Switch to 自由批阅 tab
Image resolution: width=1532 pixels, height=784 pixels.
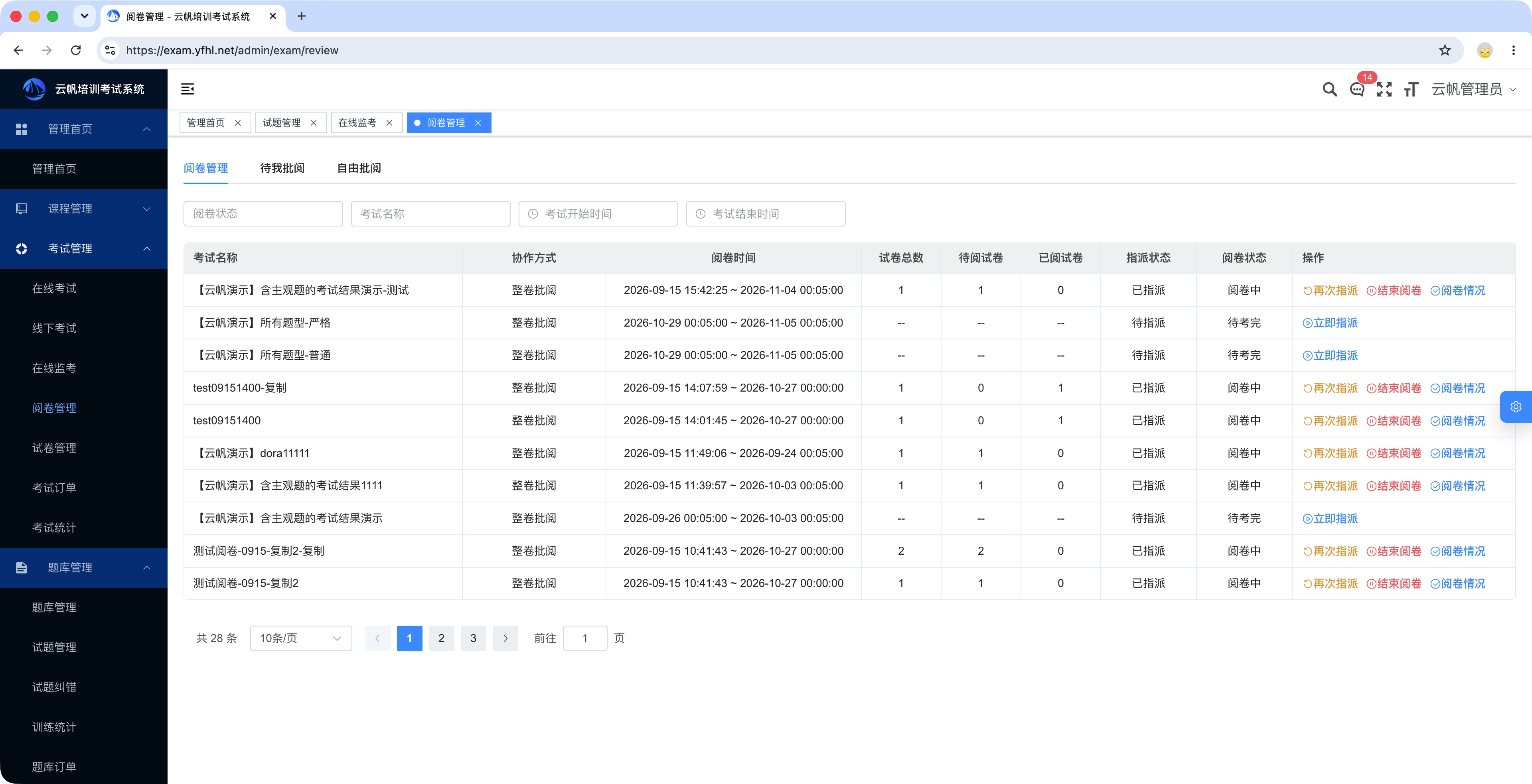[359, 168]
